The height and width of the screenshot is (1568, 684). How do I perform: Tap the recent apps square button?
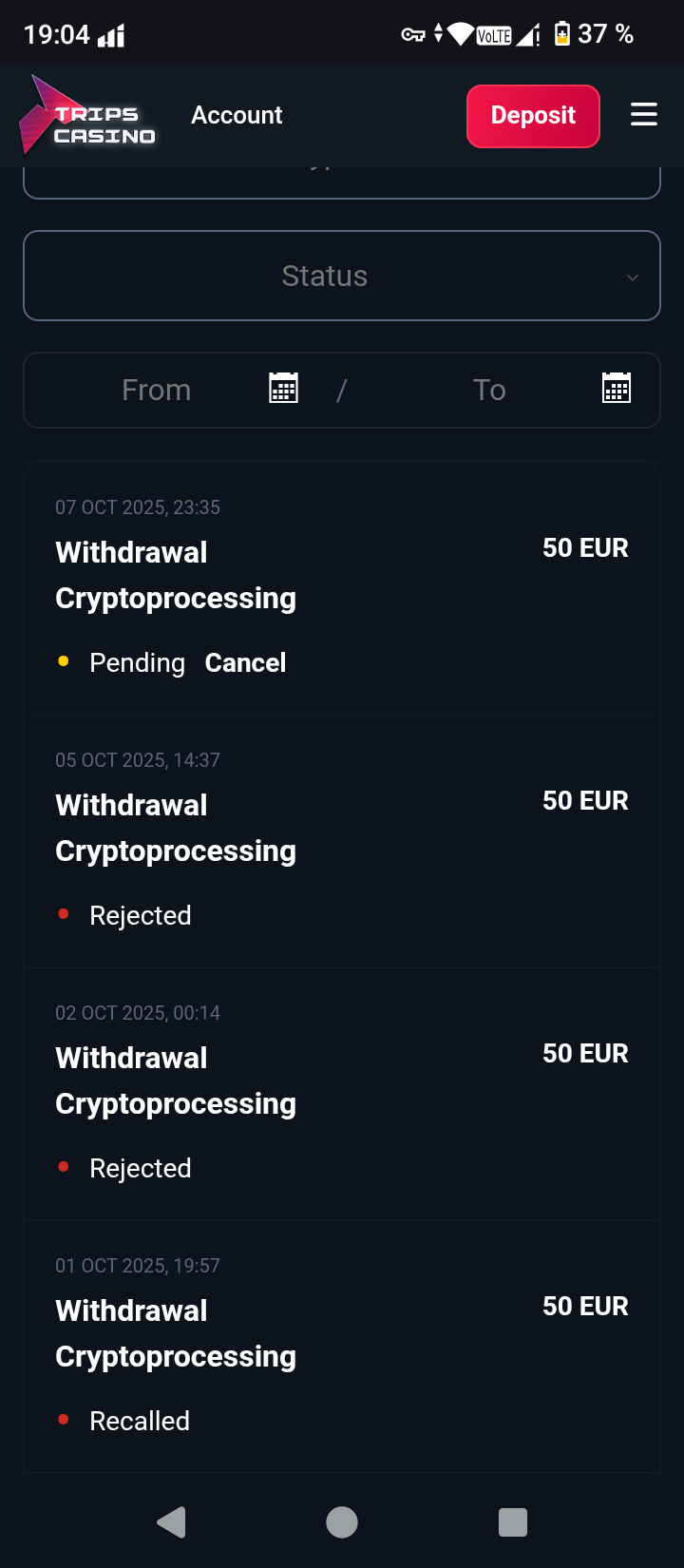click(x=512, y=1522)
